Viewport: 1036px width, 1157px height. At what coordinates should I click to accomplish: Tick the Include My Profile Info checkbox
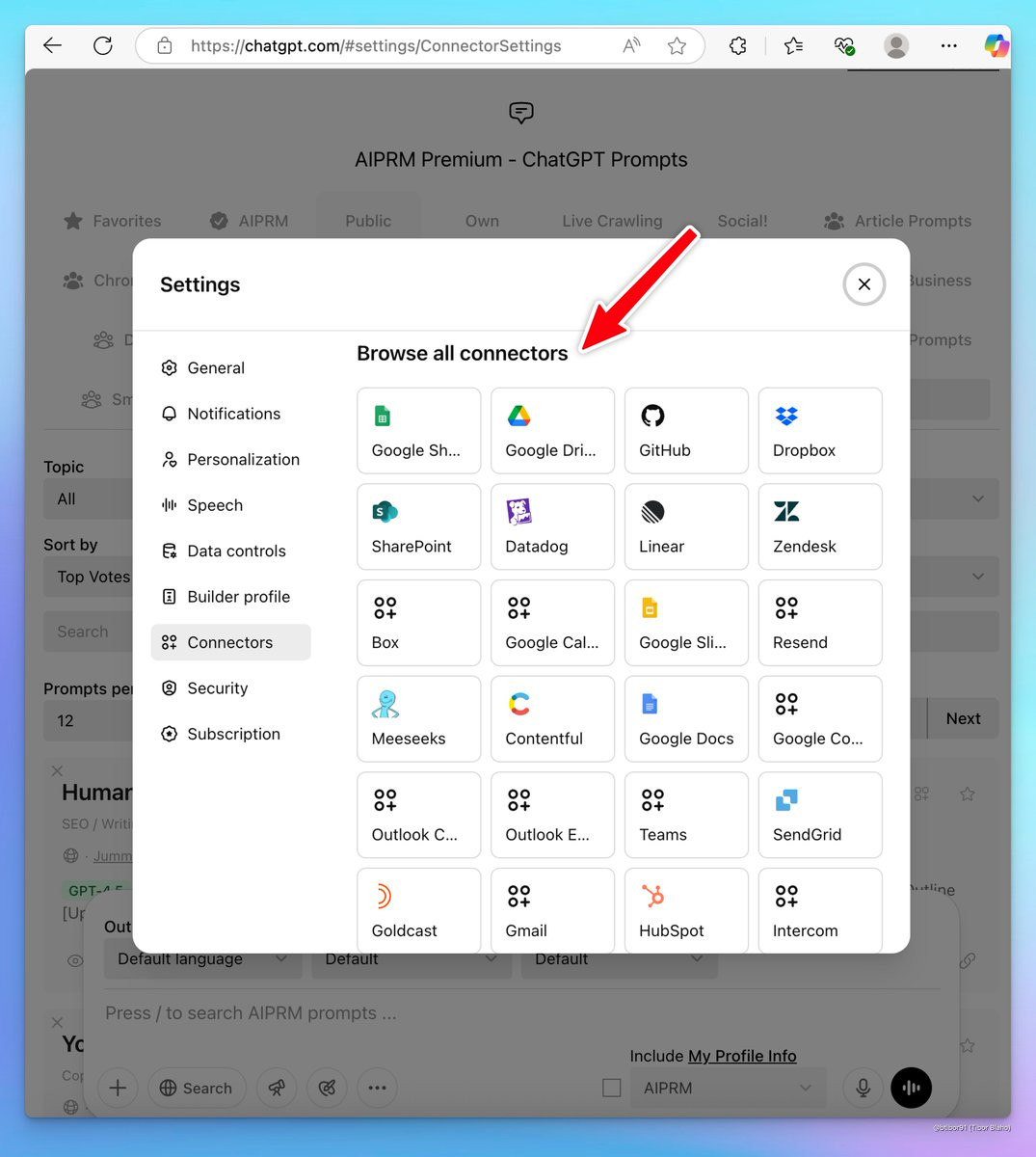point(611,1088)
